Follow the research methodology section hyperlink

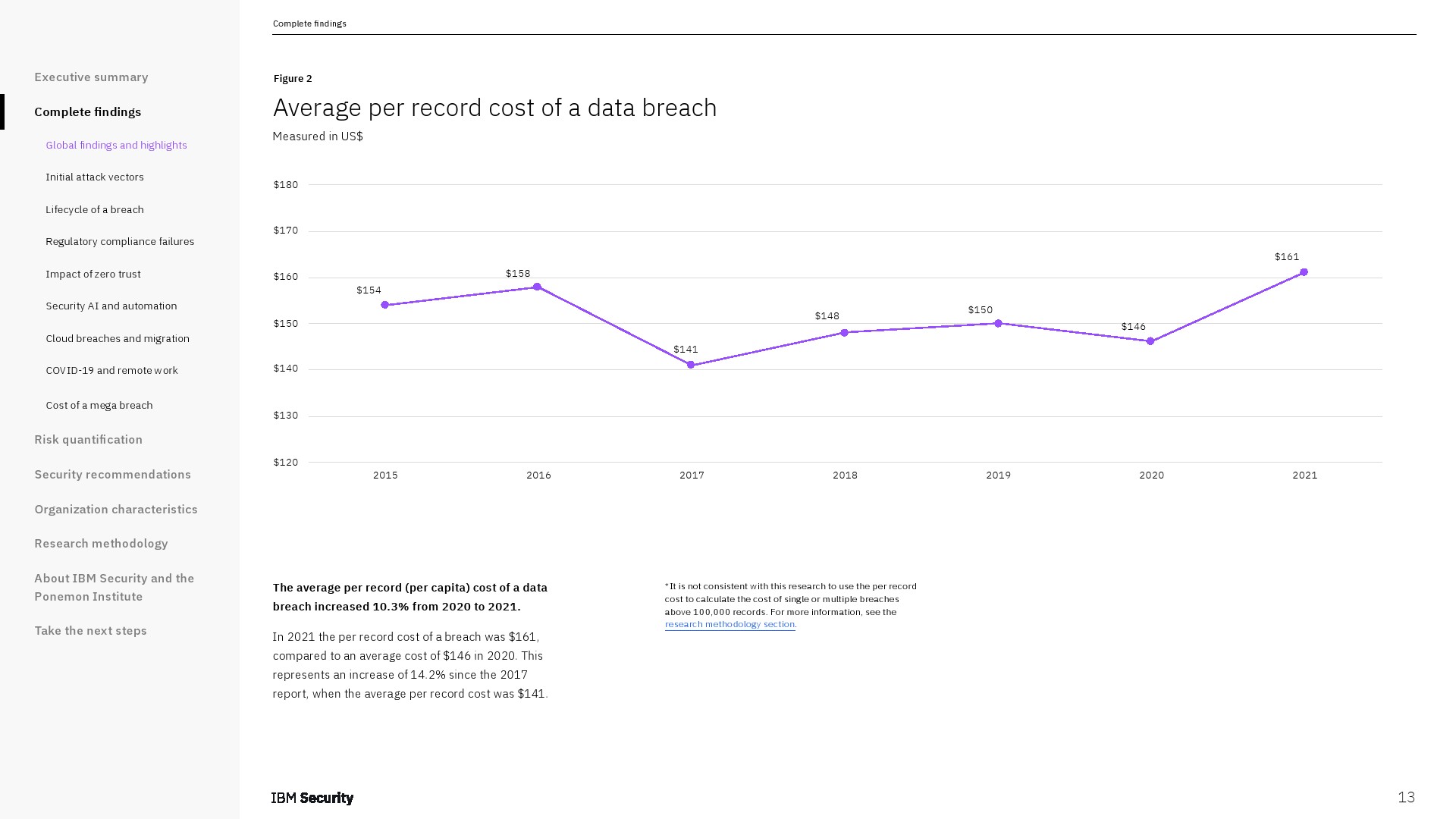coord(730,625)
